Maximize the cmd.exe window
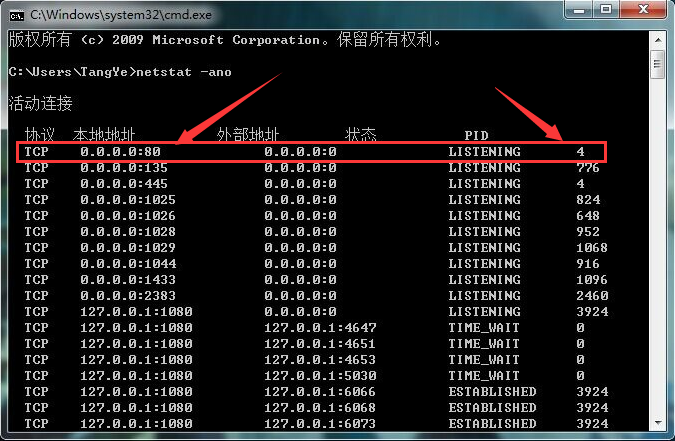The height and width of the screenshot is (441, 675). pyautogui.click(x=606, y=9)
